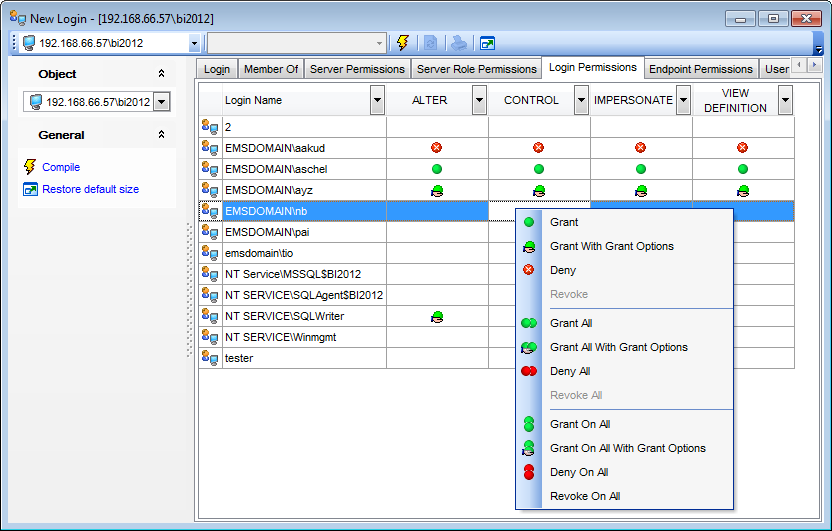Screen dimensions: 832x531
Task: Choose Grant On All menu item
Action: coord(625,424)
